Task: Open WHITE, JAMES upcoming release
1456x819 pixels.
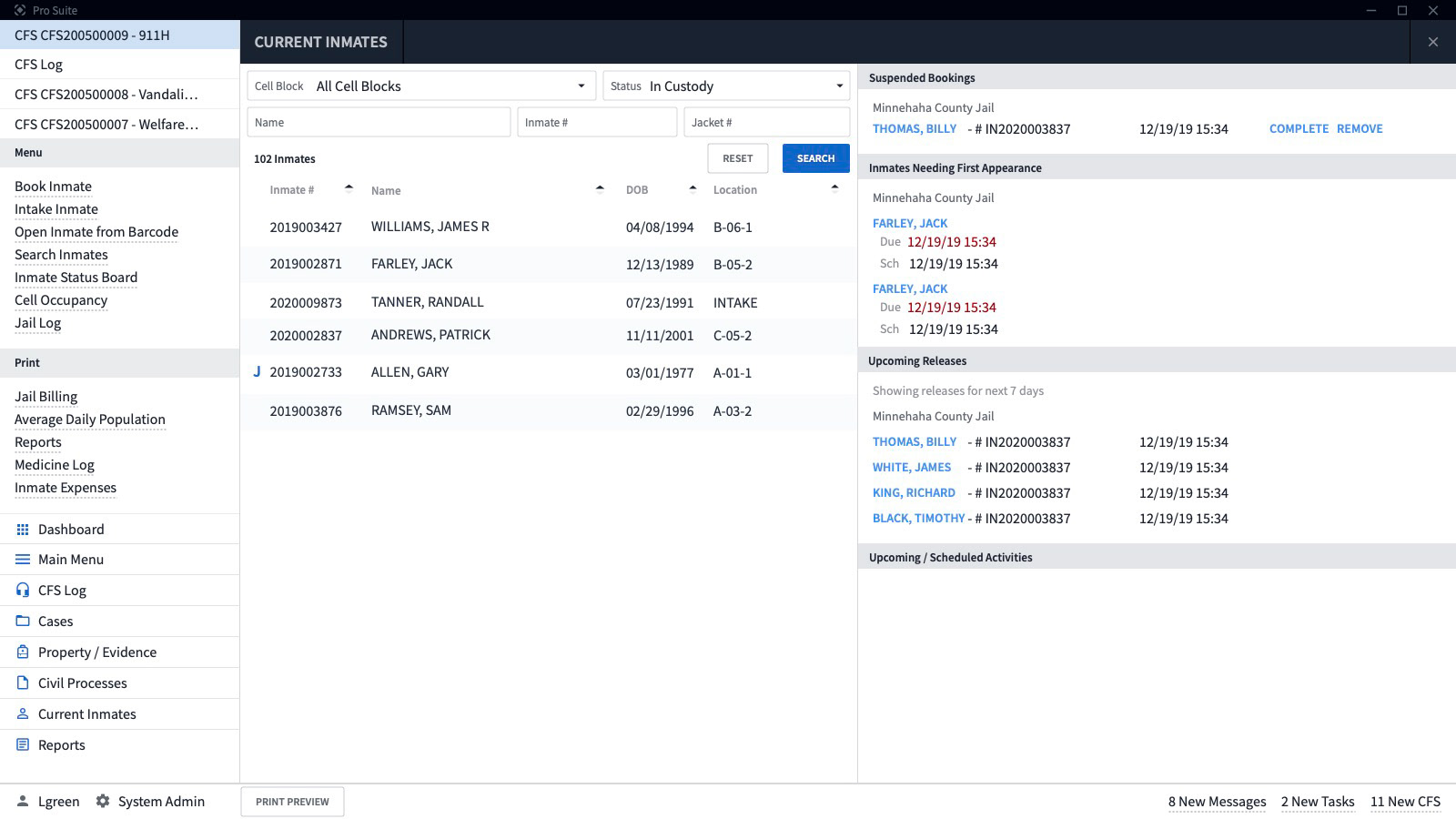Action: (x=912, y=468)
